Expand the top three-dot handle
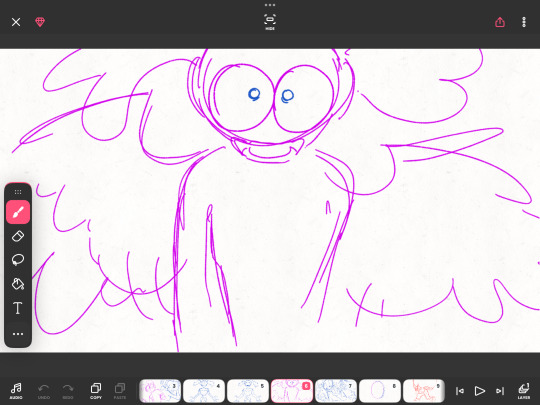540x405 pixels. 270,5
